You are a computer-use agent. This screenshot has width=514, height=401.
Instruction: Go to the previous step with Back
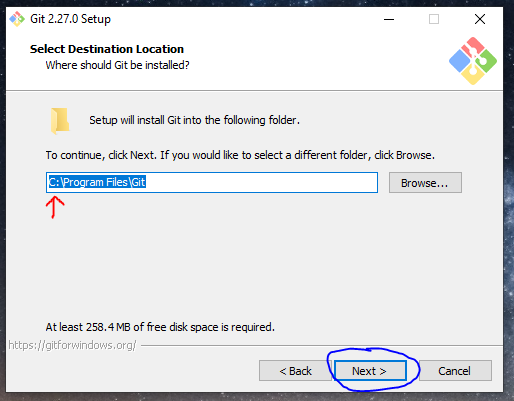pos(295,371)
